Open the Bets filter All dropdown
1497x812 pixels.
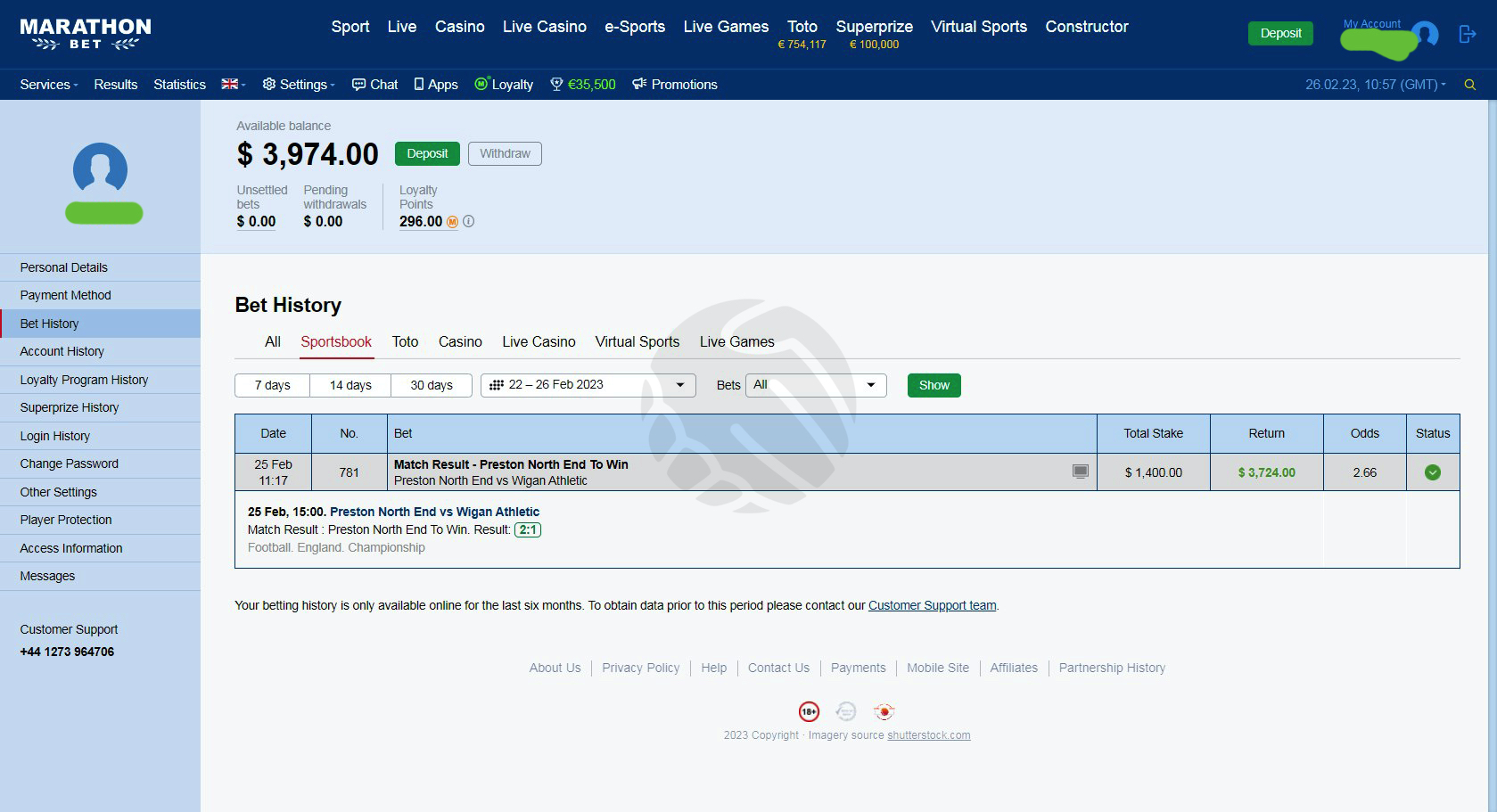816,385
